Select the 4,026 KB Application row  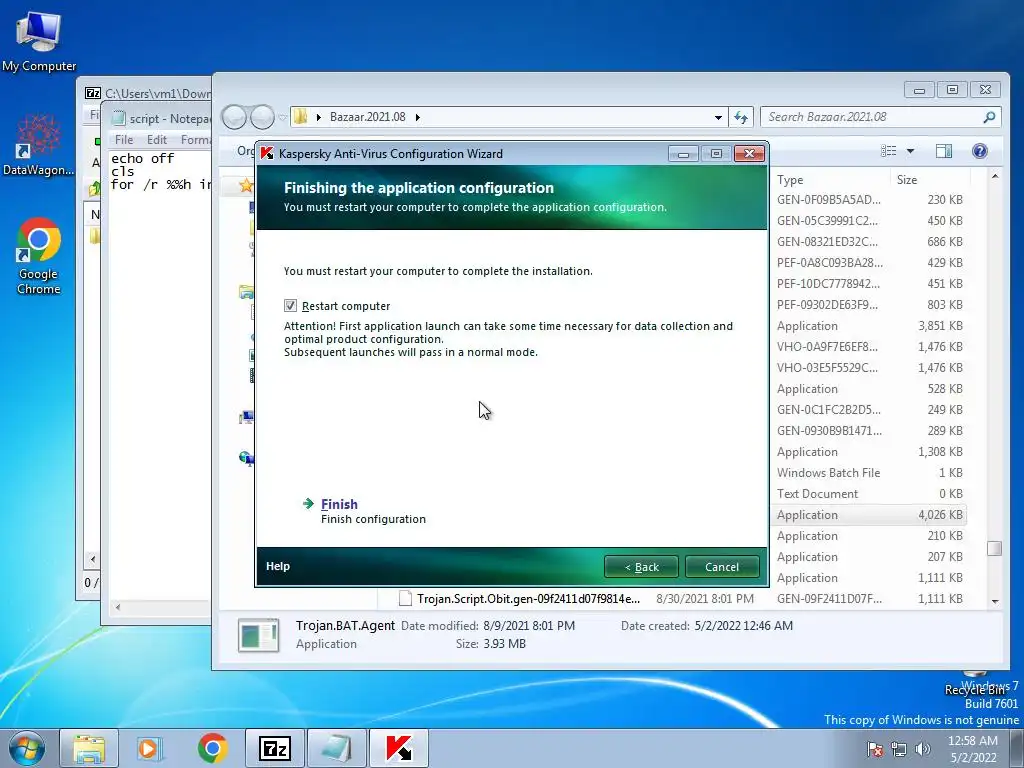point(869,515)
